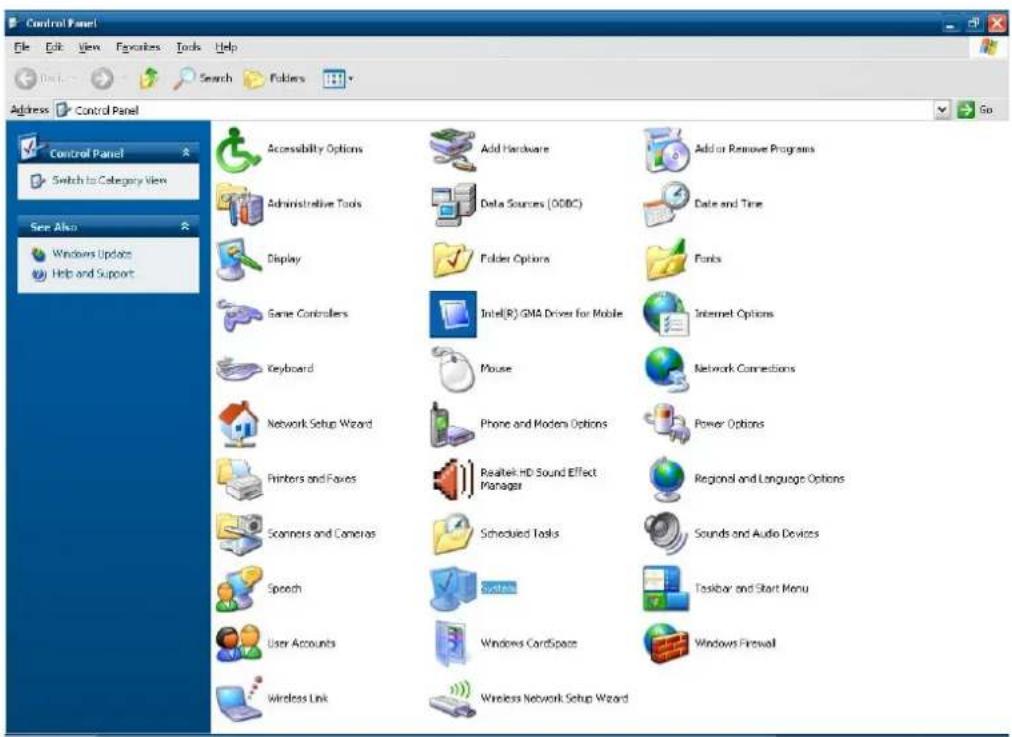Open the Mouse icon
The width and height of the screenshot is (1012, 737).
(x=453, y=369)
